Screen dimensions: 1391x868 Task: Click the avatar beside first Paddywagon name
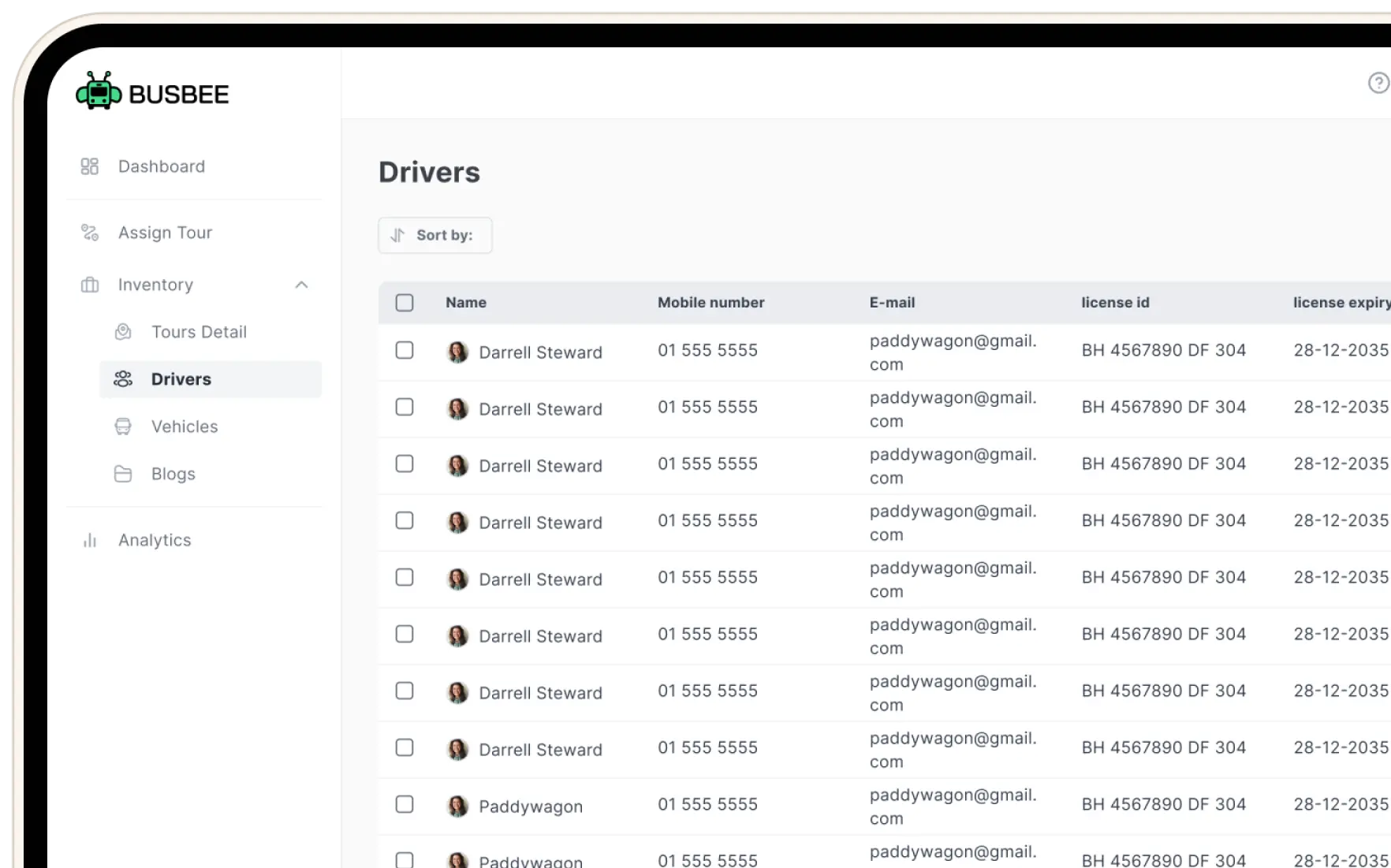click(x=457, y=806)
